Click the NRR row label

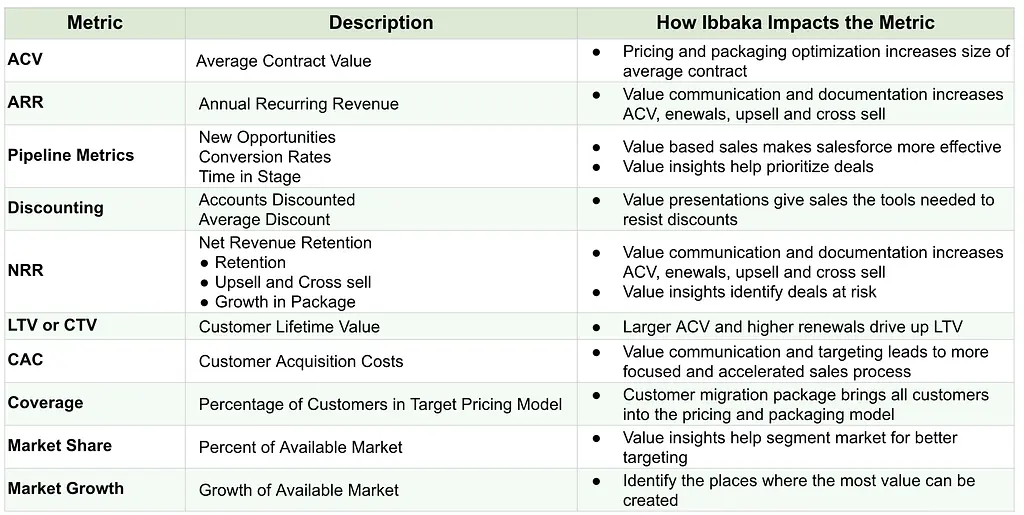(x=26, y=271)
